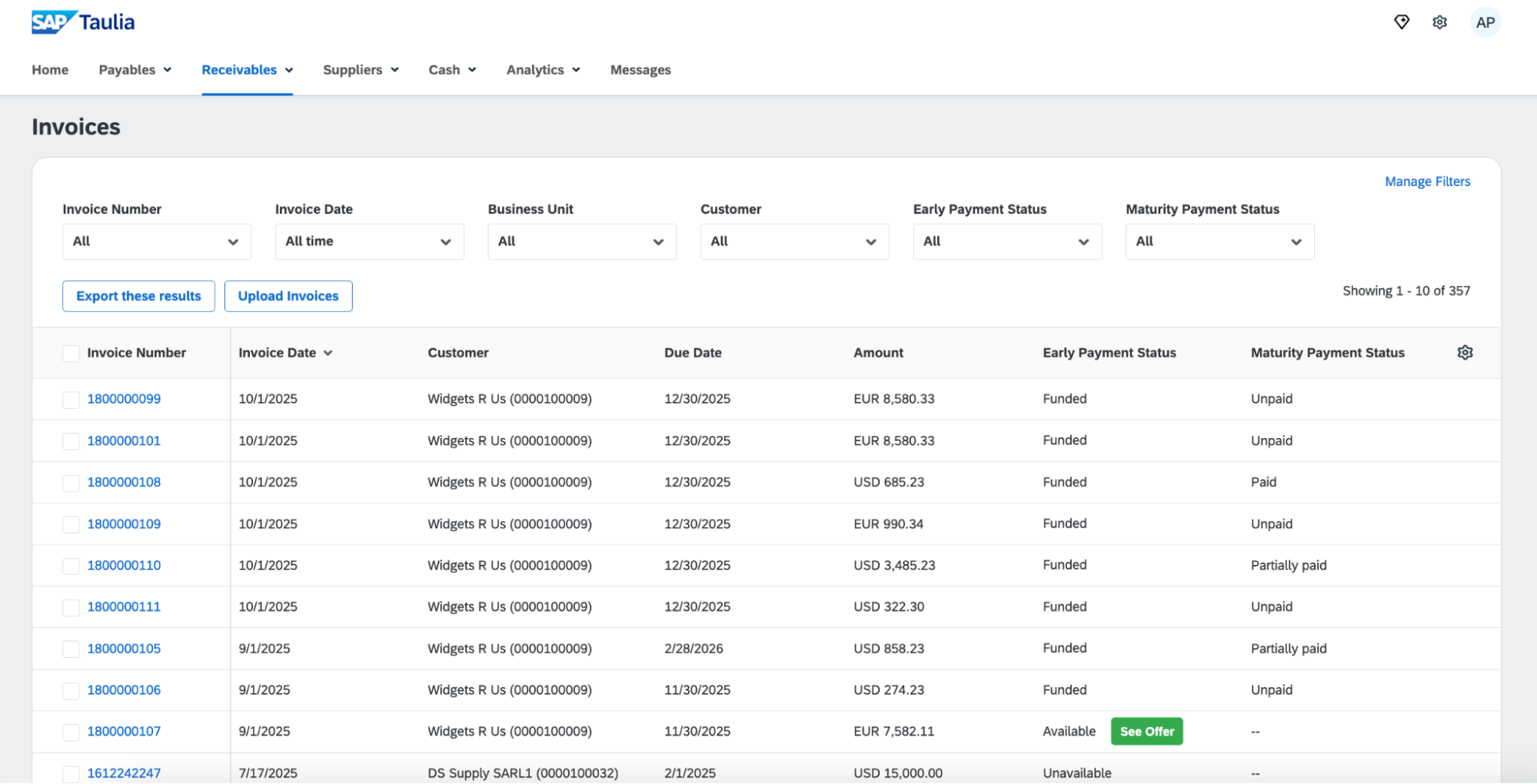Expand the Cash menu
Image resolution: width=1537 pixels, height=784 pixels.
[452, 70]
